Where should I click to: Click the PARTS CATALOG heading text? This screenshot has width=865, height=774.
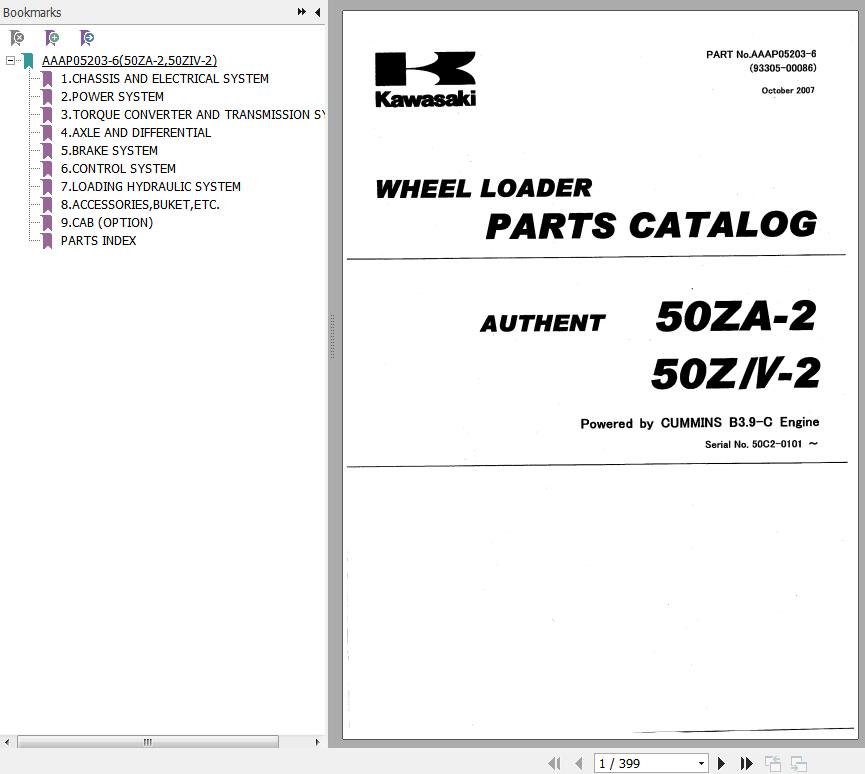[x=652, y=225]
